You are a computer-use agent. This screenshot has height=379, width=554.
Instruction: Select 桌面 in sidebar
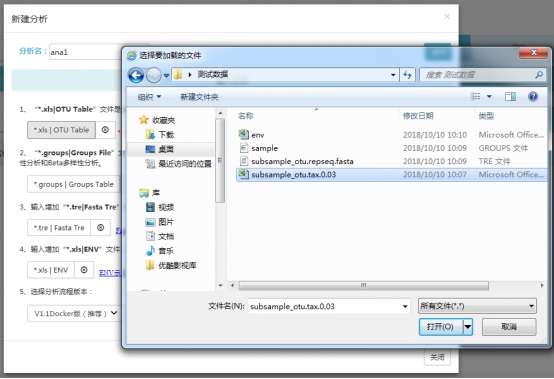(160, 149)
